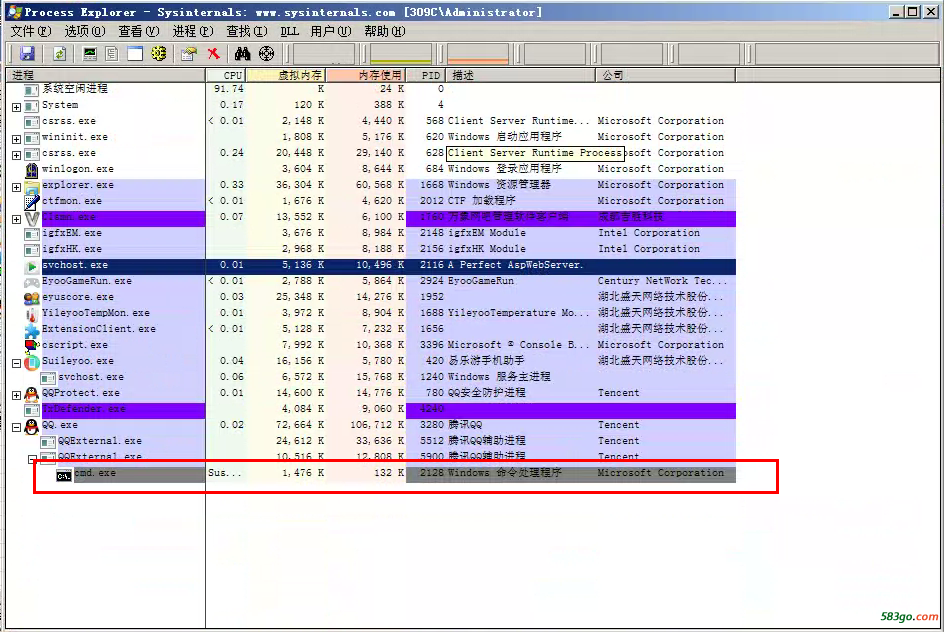Open the 查看(V) menu
944x632 pixels.
(138, 31)
